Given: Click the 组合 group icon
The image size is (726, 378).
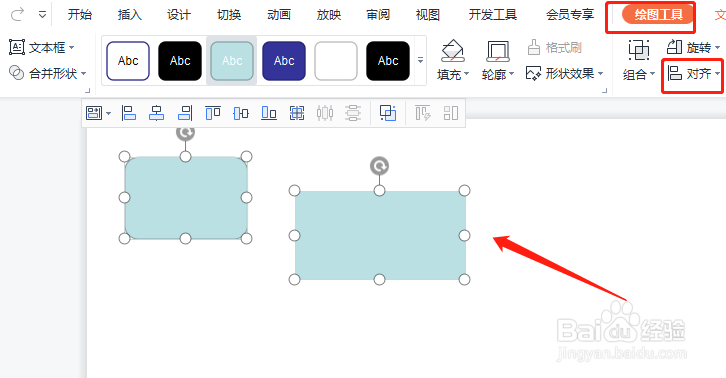Looking at the screenshot, I should click(638, 50).
